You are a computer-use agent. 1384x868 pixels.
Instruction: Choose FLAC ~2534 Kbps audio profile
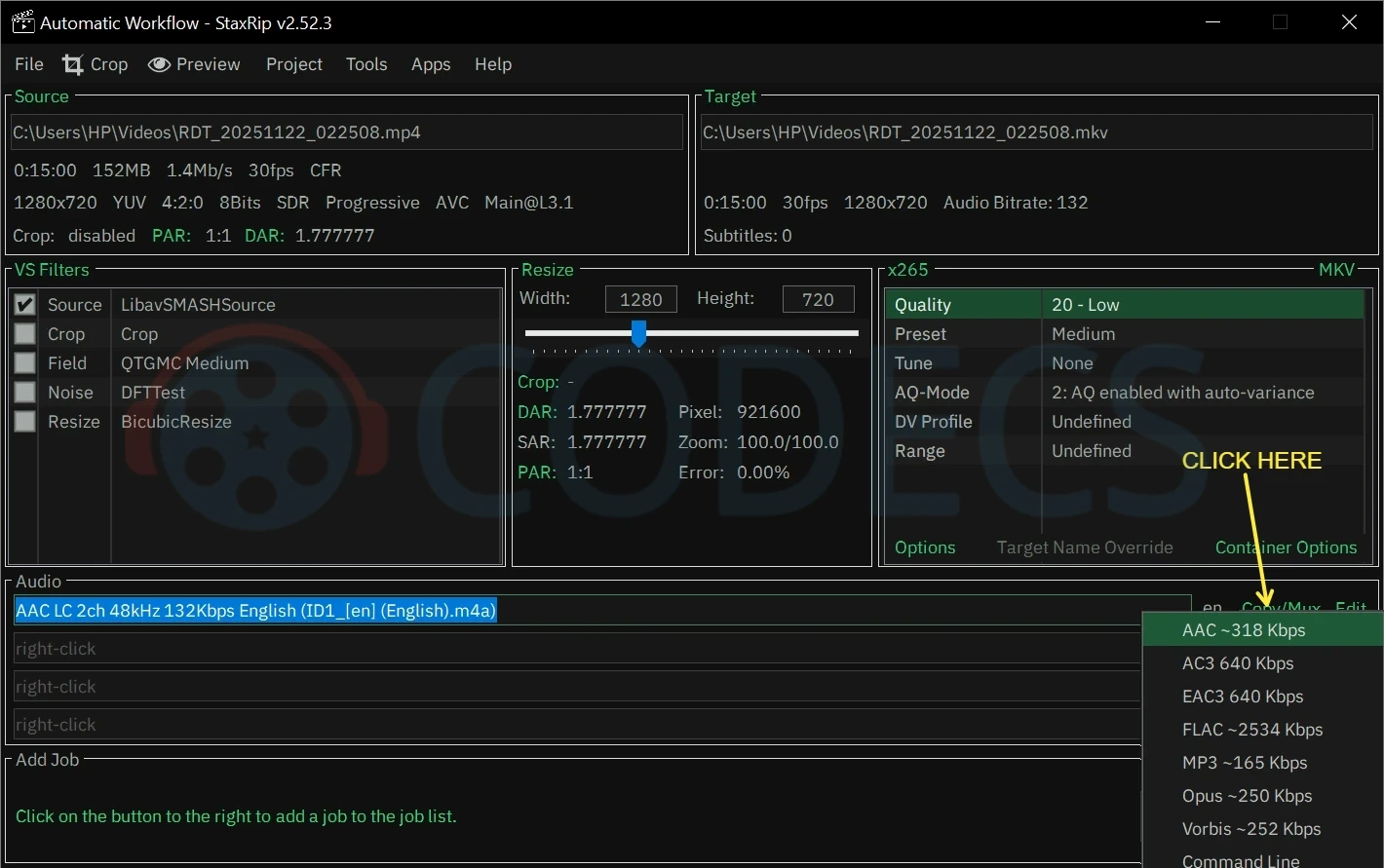tap(1263, 730)
